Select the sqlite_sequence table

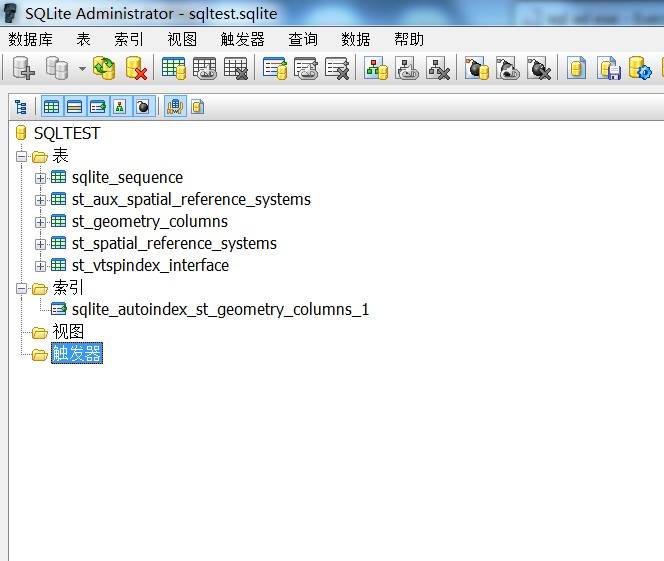[127, 178]
